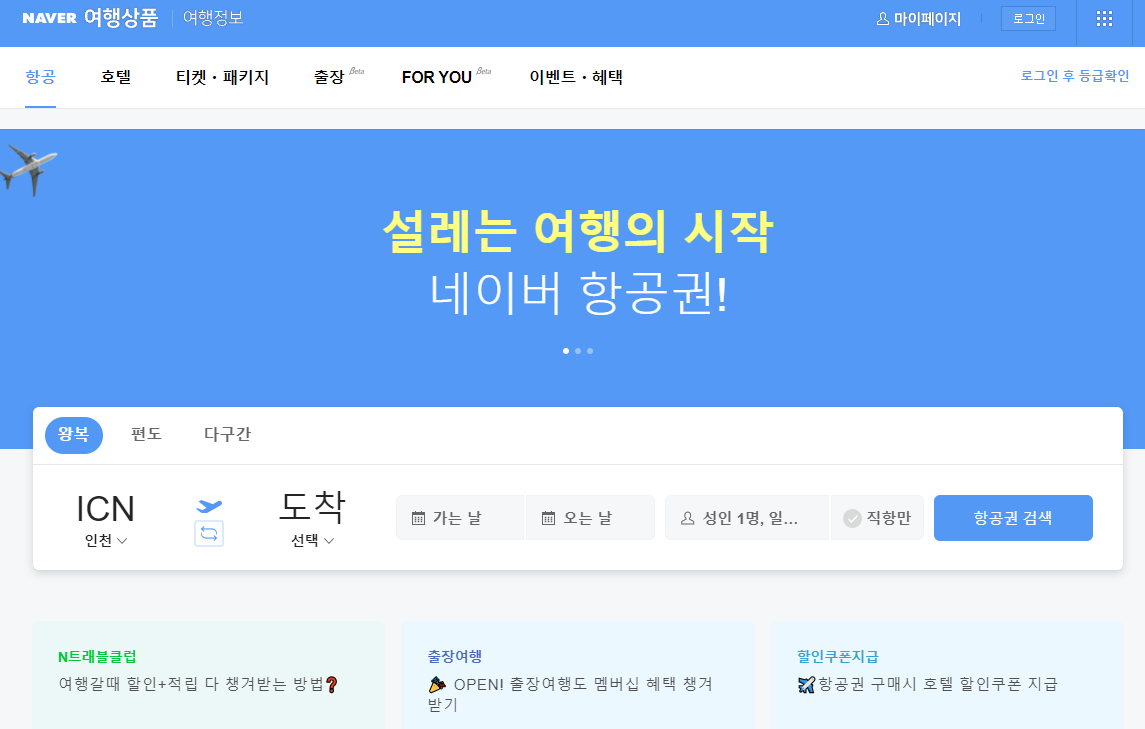Click the return date calendar icon

click(548, 519)
